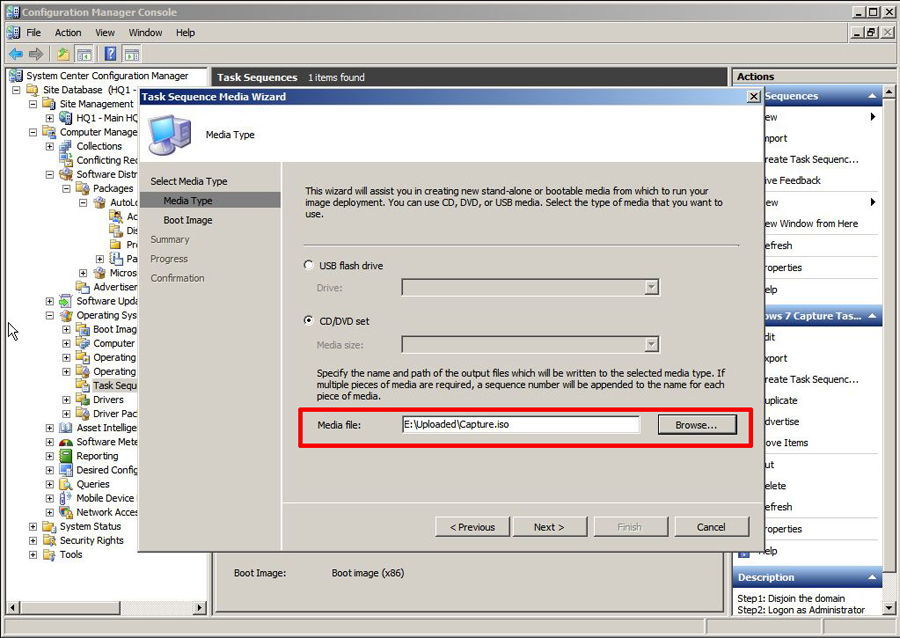Click the Tools folder icon in tree
Viewport: 900px width, 638px height.
49,555
